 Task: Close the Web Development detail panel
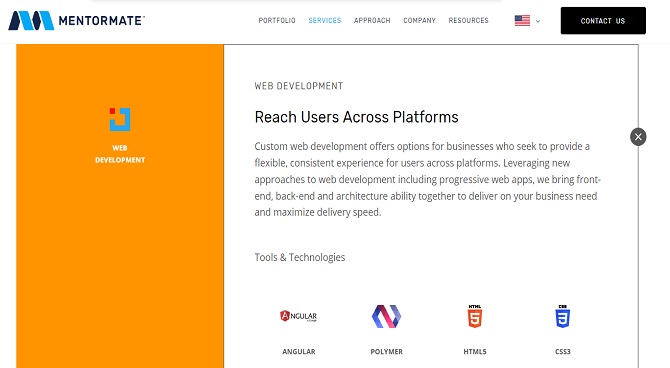pyautogui.click(x=638, y=137)
